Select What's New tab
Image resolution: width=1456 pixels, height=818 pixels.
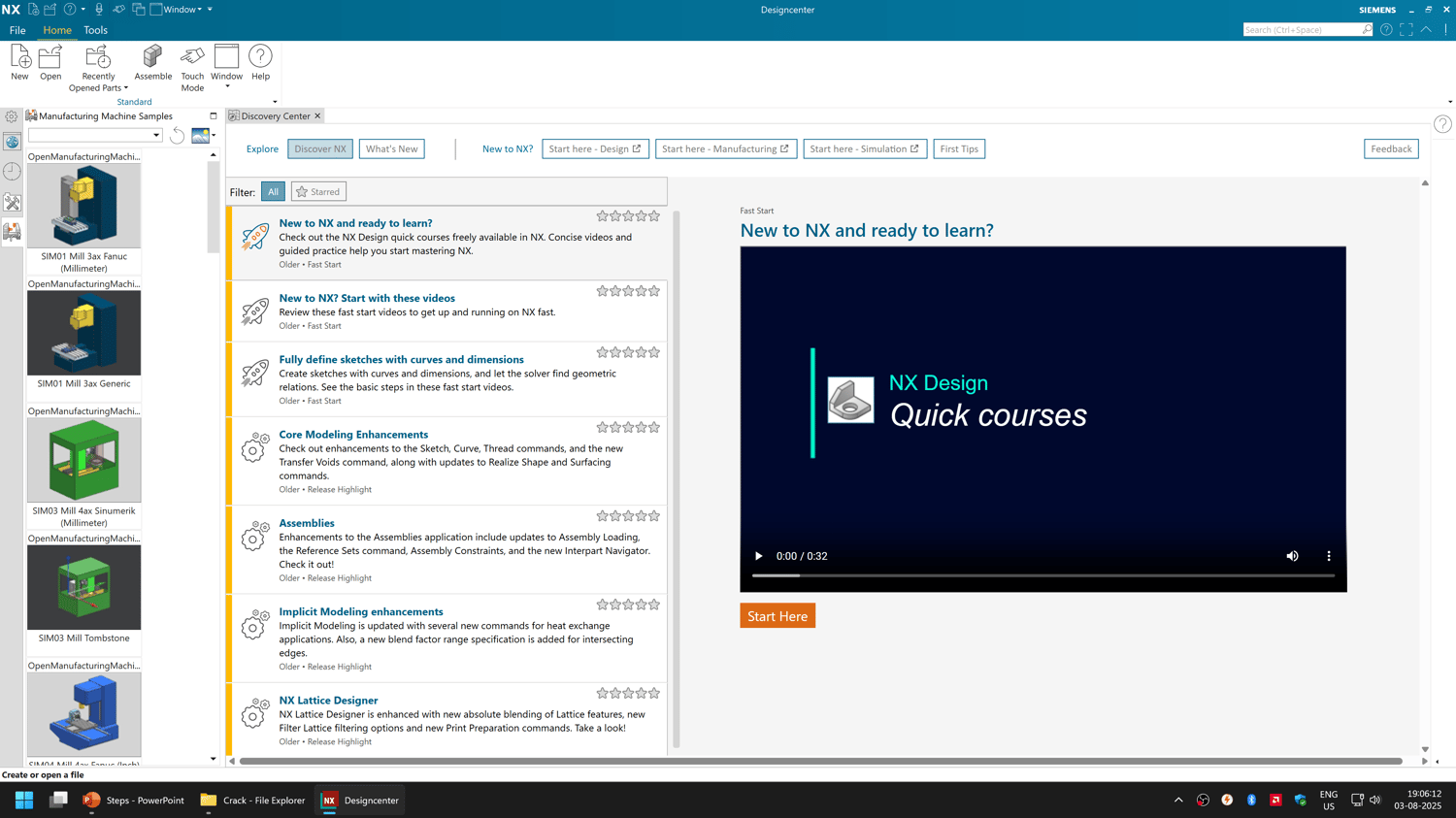(x=391, y=148)
